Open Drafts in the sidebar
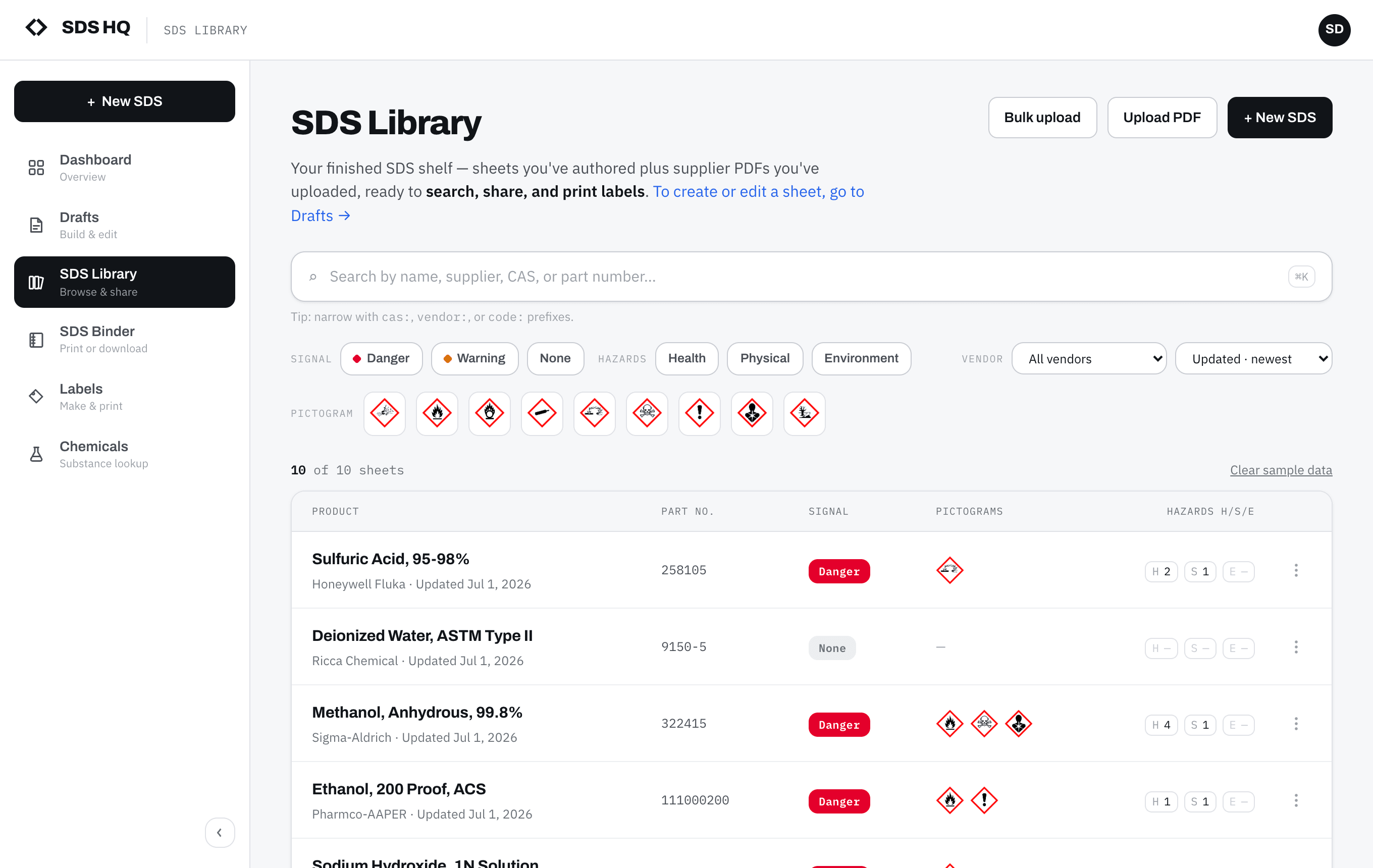Viewport: 1373px width, 868px height. [x=124, y=225]
